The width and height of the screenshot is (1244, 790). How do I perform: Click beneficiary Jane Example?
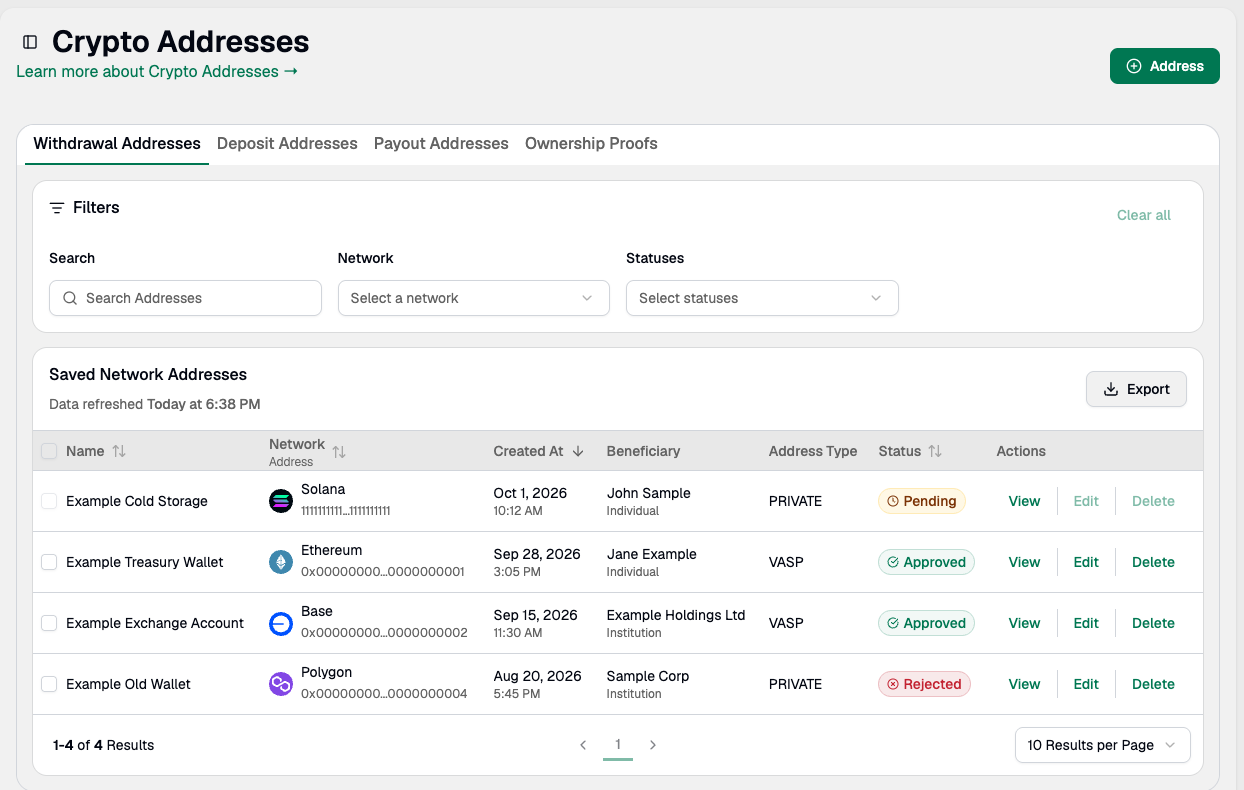[x=652, y=554]
